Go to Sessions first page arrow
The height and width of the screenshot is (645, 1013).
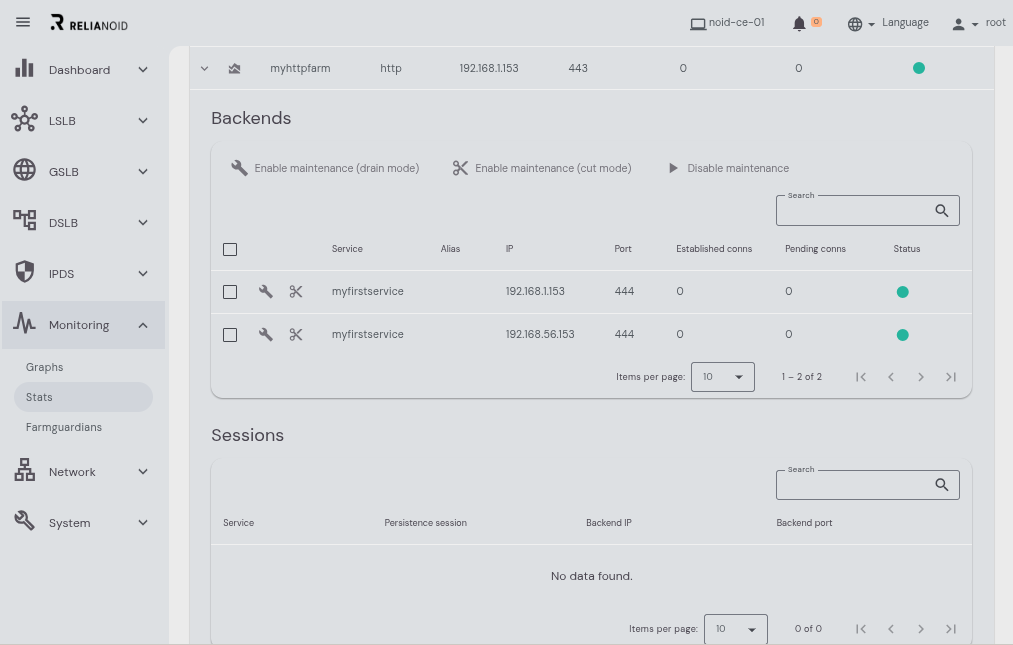pyautogui.click(x=861, y=629)
